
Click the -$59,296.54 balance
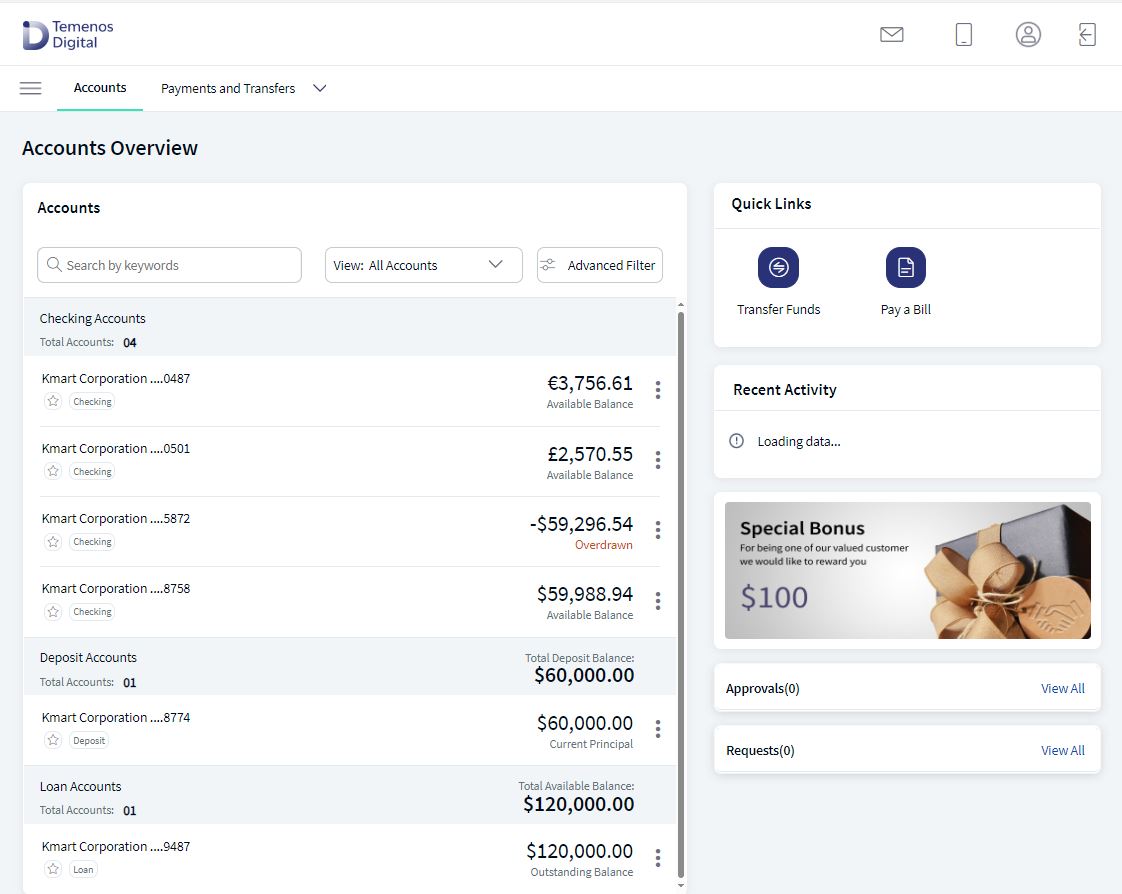(x=581, y=524)
